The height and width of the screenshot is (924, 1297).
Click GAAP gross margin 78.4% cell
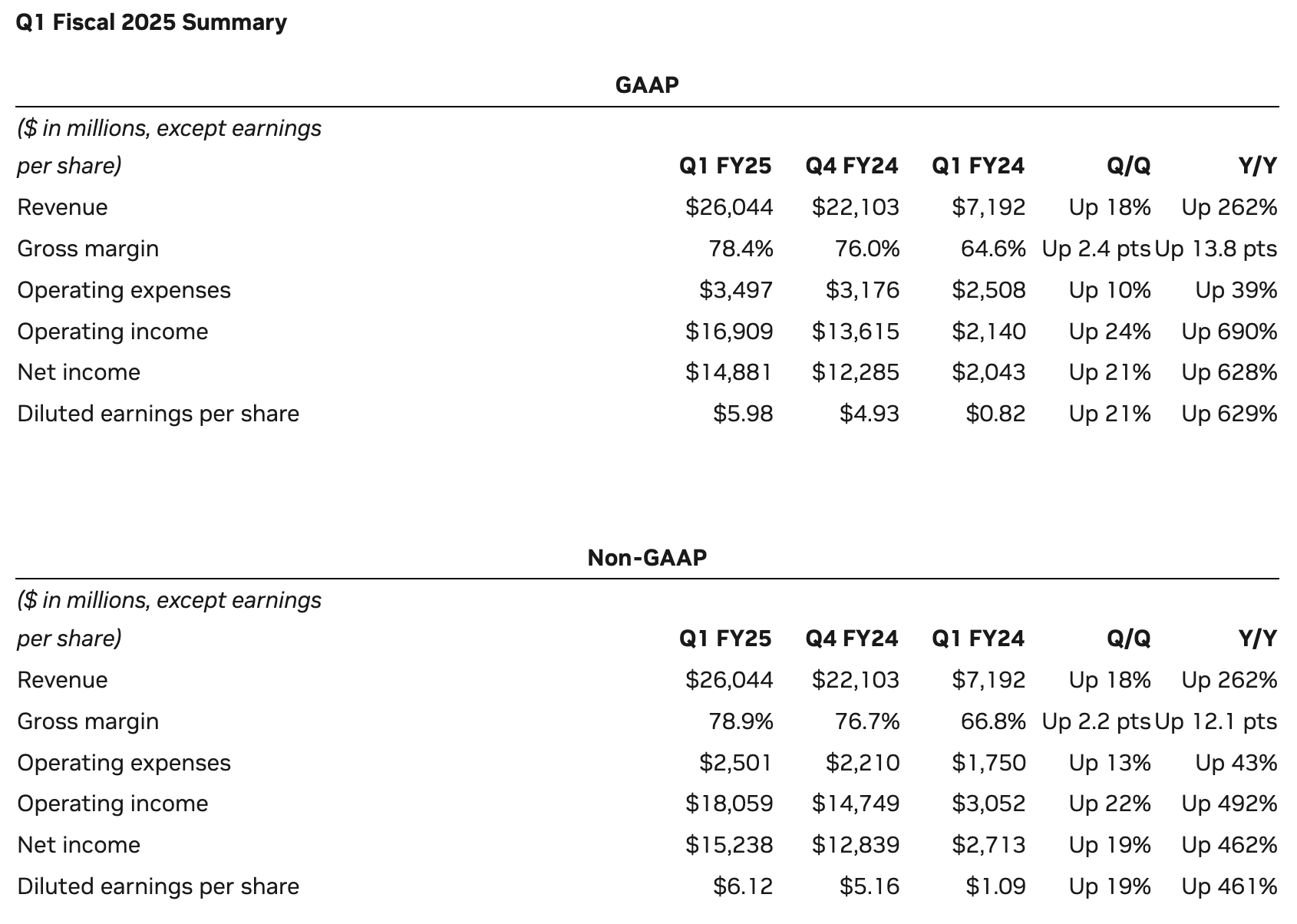click(x=741, y=249)
